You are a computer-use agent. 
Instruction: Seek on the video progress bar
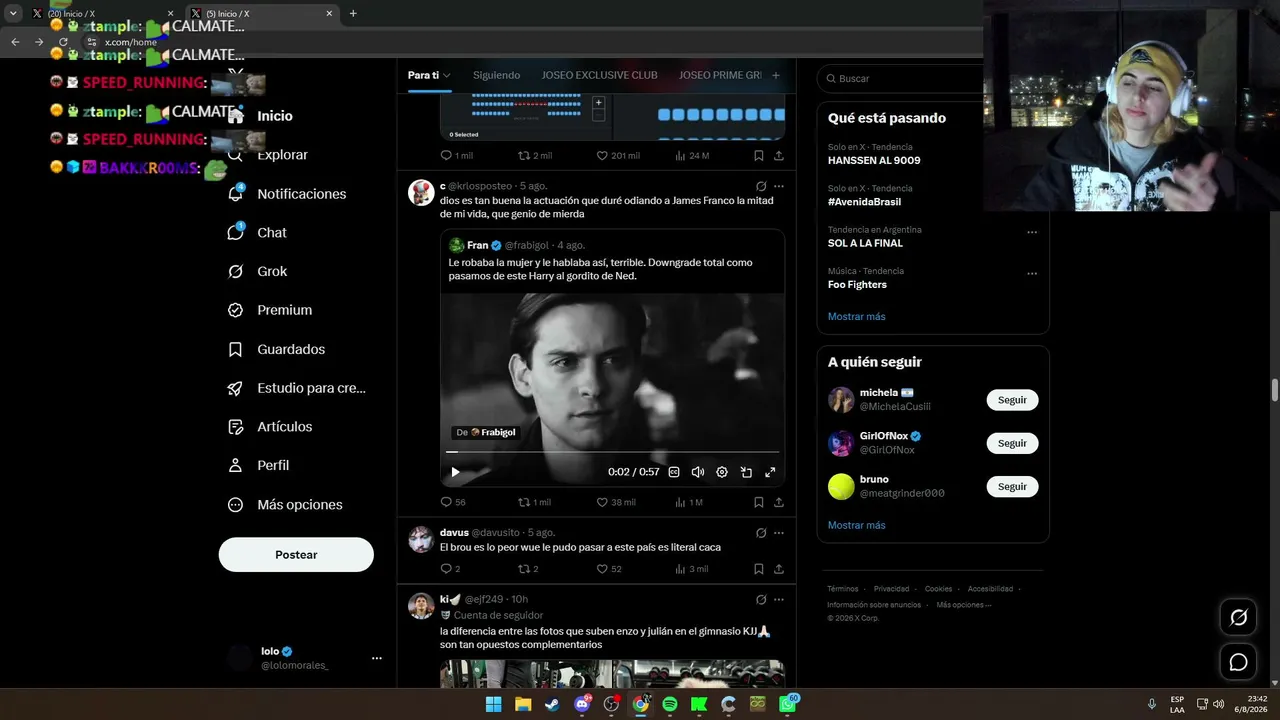point(612,452)
